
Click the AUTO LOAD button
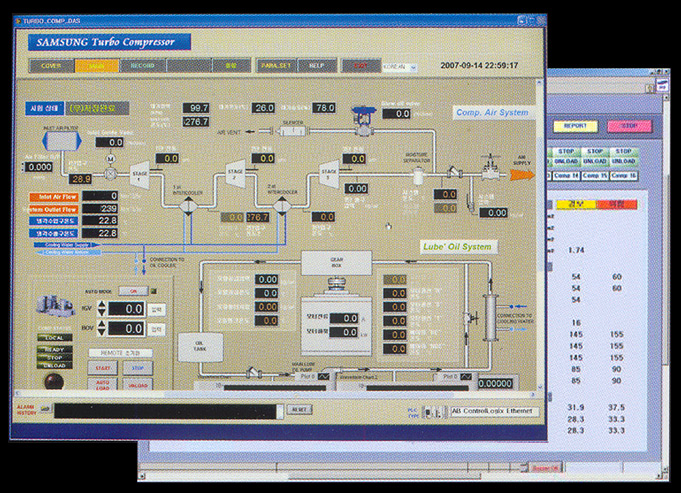(102, 384)
